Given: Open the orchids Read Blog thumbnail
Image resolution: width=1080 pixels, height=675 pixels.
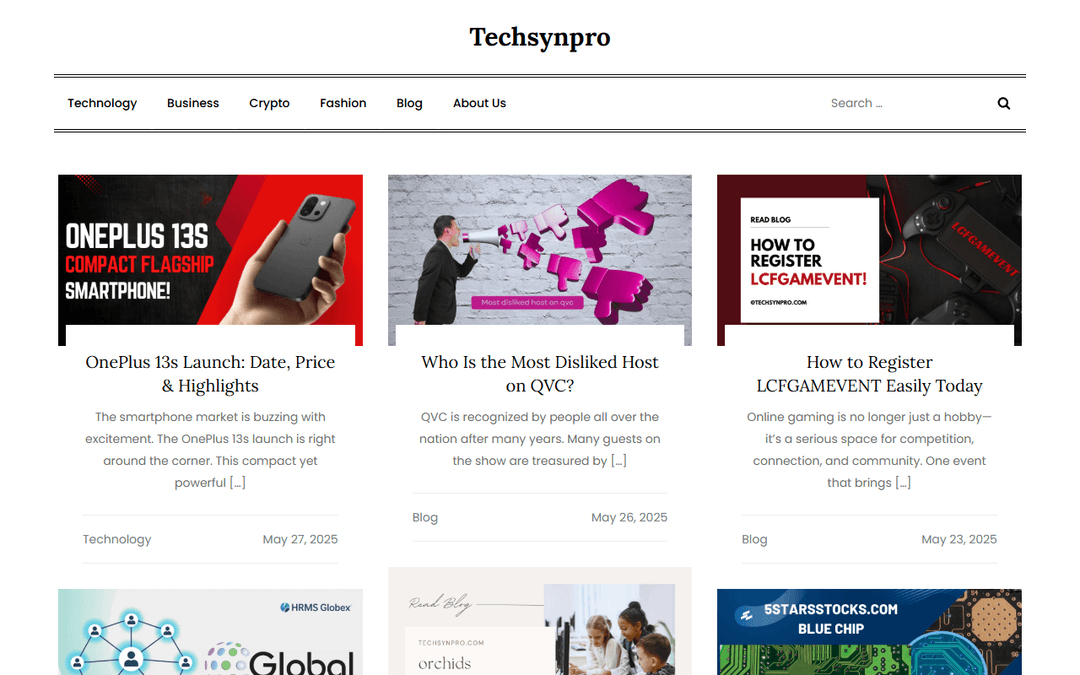Looking at the screenshot, I should pyautogui.click(x=540, y=621).
